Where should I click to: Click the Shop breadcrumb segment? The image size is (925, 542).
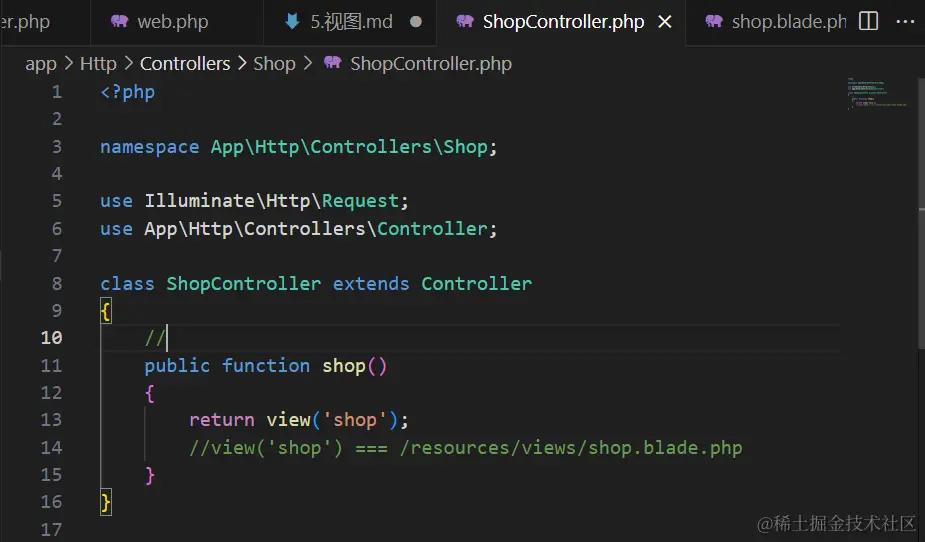tap(274, 64)
